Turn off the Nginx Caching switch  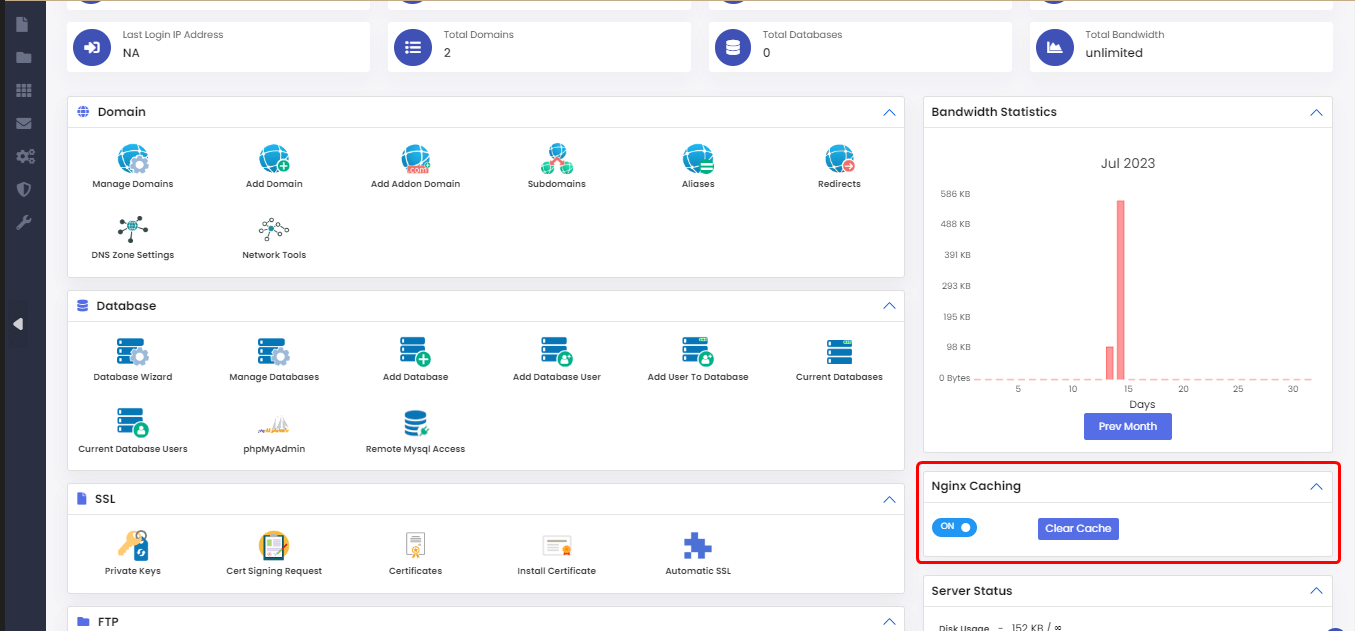[x=954, y=527]
